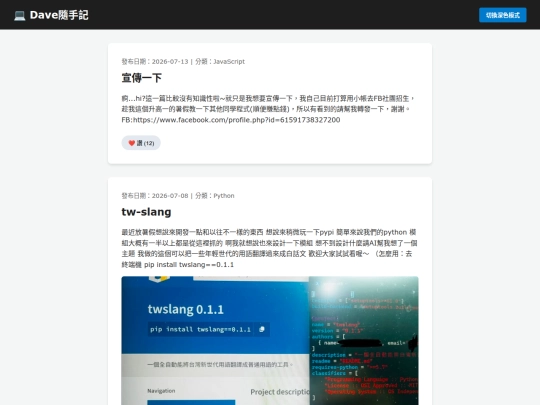Click twslang 0.1.1 heading in image
The height and width of the screenshot is (405, 540).
point(186,309)
